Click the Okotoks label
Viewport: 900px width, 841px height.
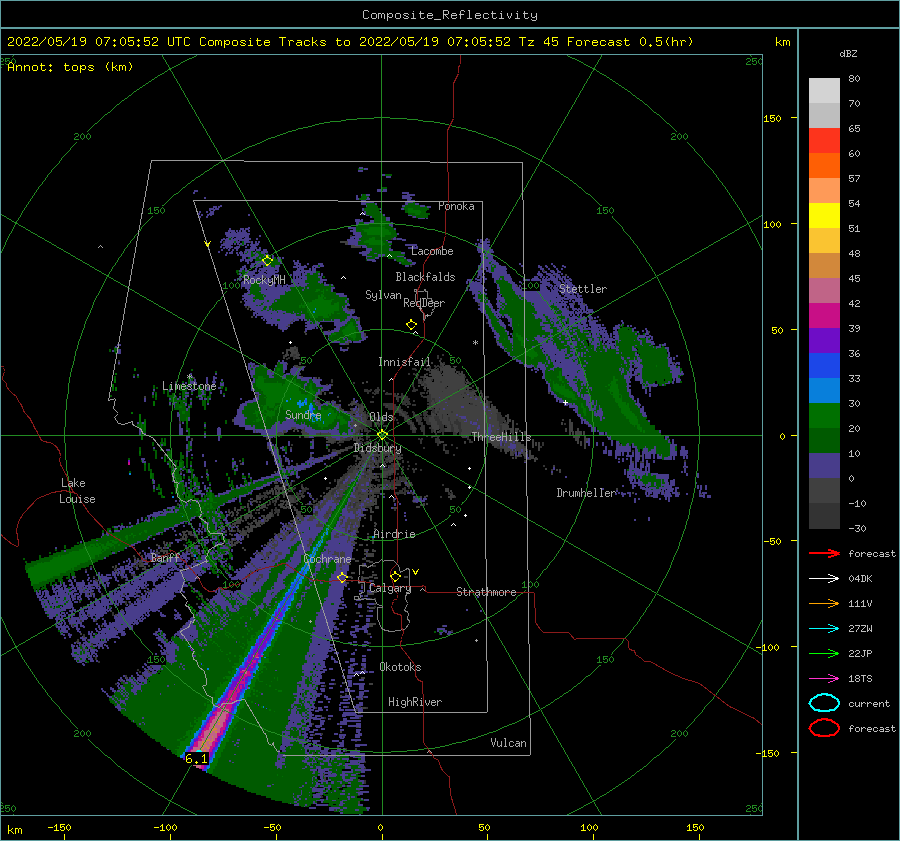coord(400,667)
